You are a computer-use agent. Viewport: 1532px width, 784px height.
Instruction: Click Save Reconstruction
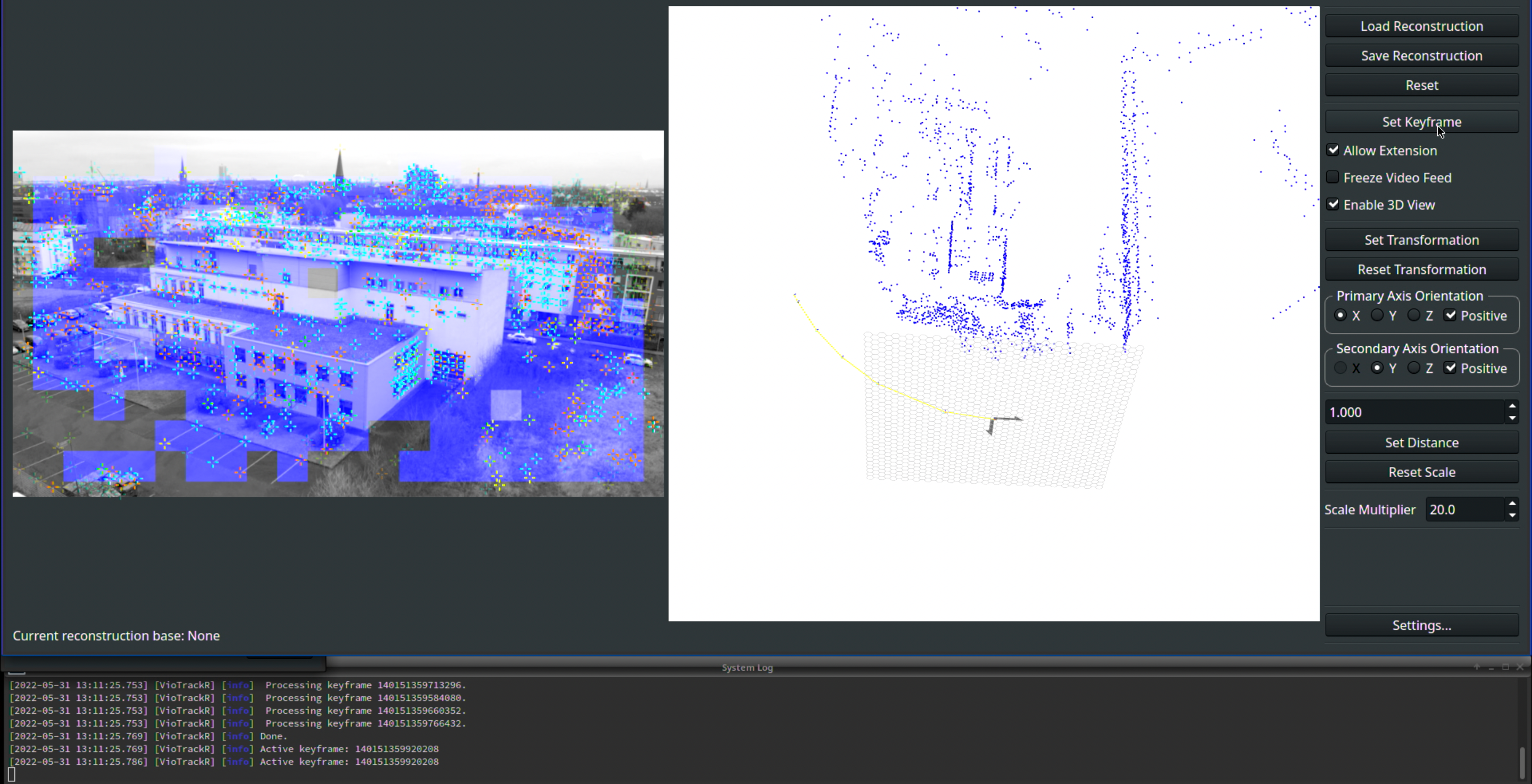click(x=1421, y=55)
